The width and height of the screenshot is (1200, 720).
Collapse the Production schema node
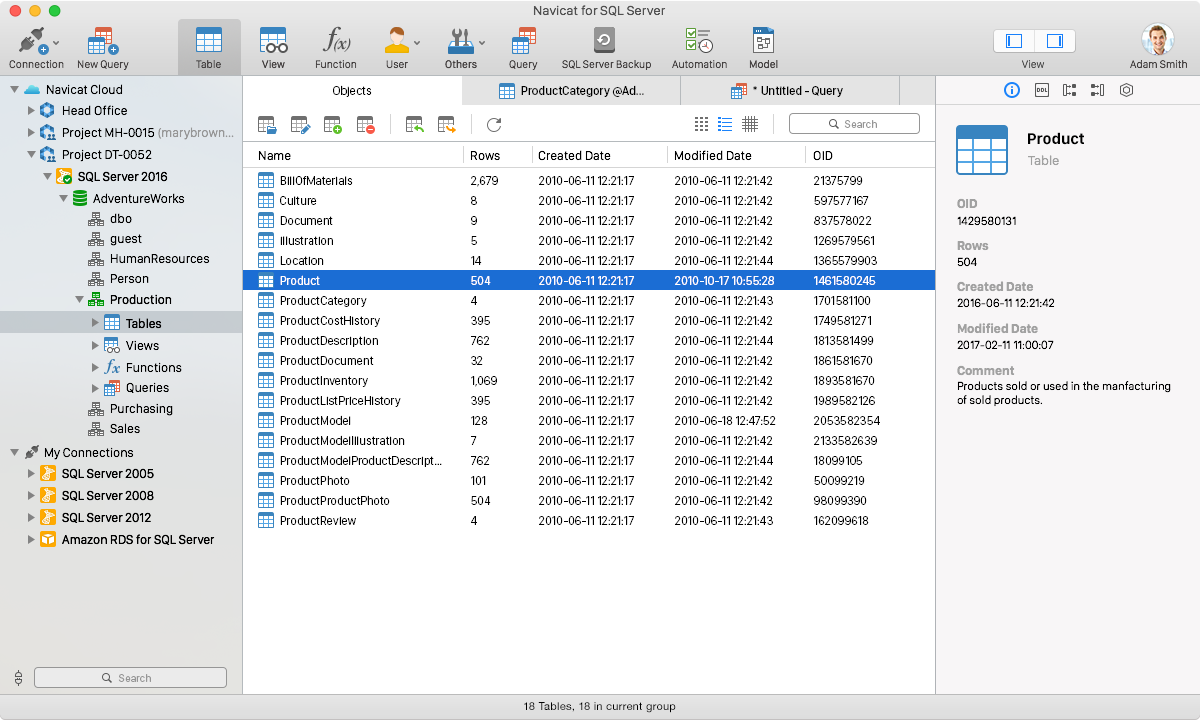pos(78,300)
